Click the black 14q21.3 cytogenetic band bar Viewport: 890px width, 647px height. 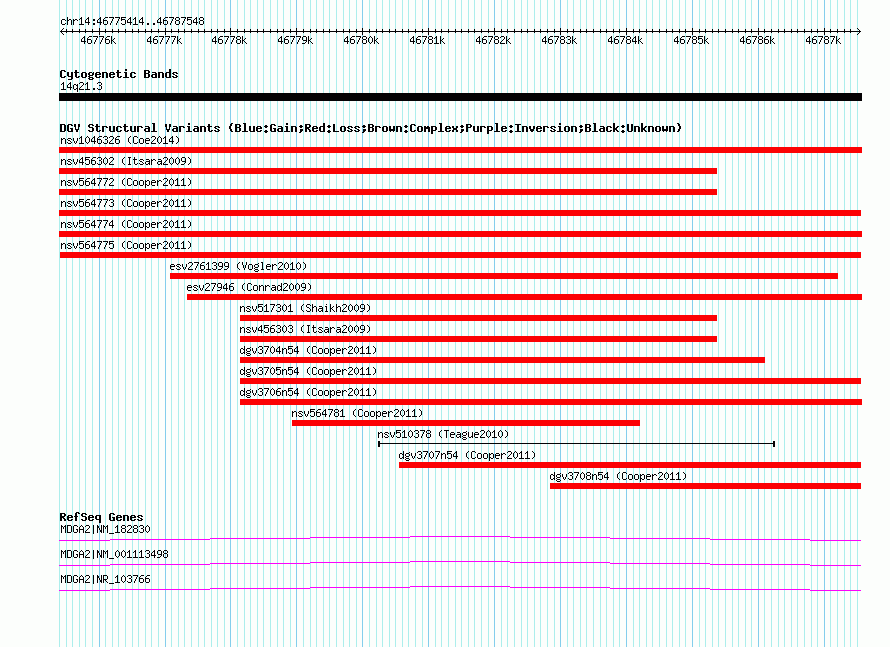point(460,97)
